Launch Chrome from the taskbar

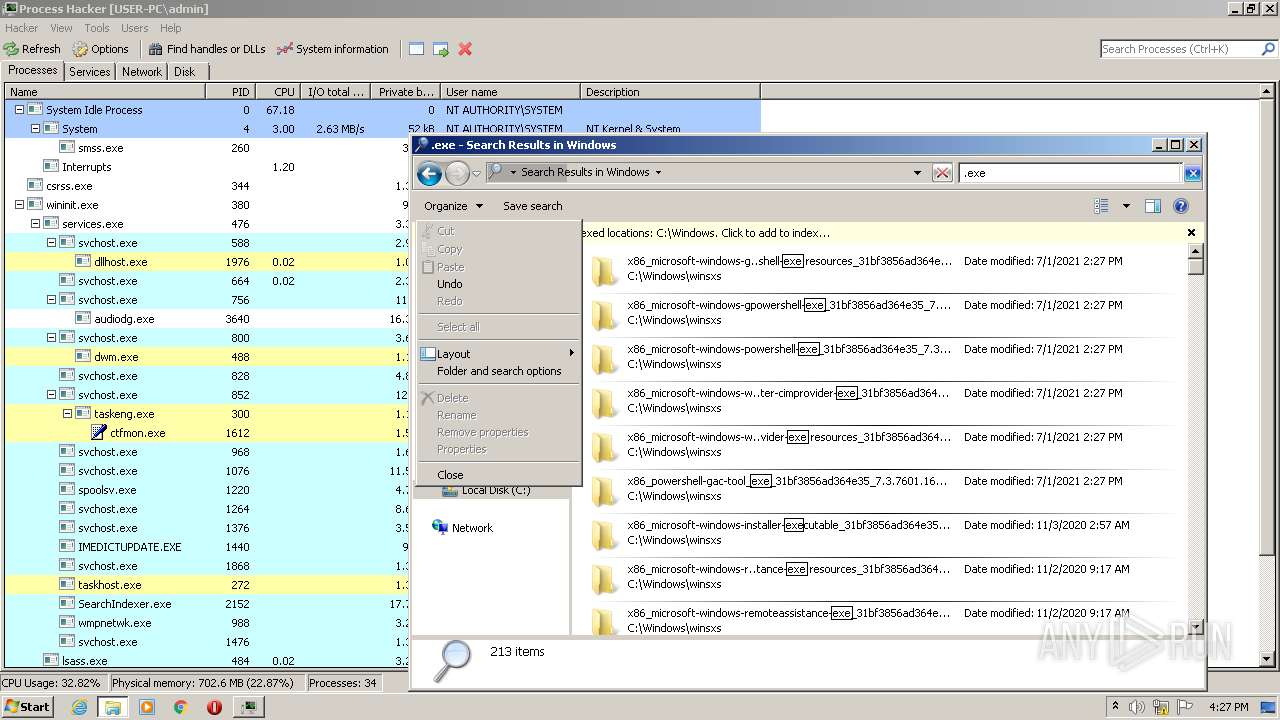(180, 707)
